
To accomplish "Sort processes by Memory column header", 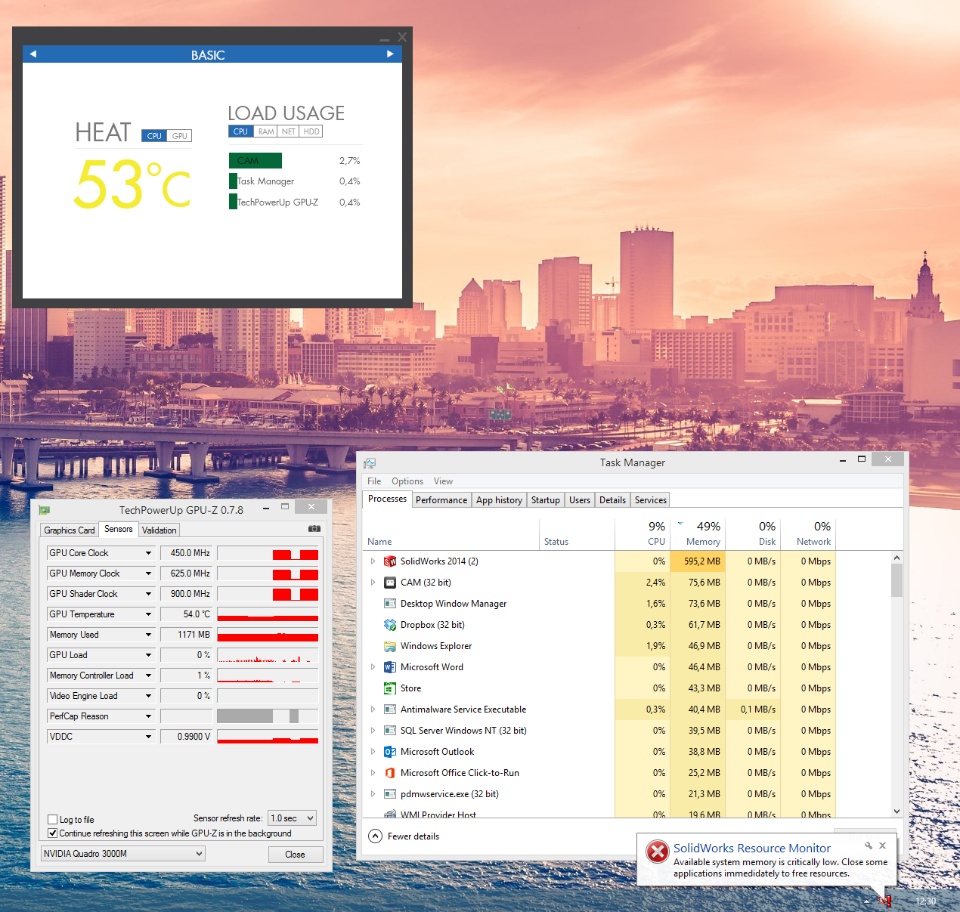I will 698,534.
